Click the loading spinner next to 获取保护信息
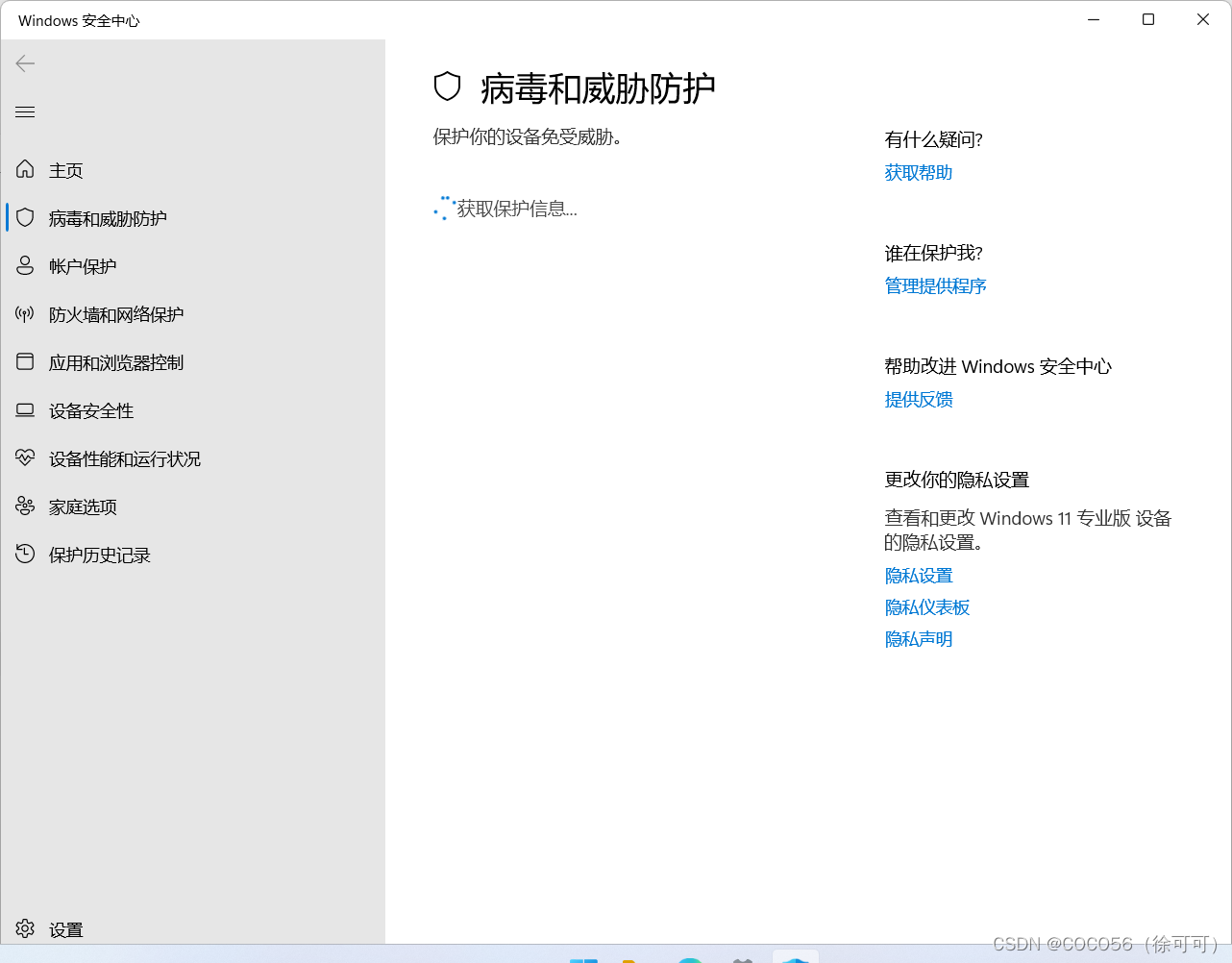Viewport: 1232px width, 963px height. pos(444,209)
